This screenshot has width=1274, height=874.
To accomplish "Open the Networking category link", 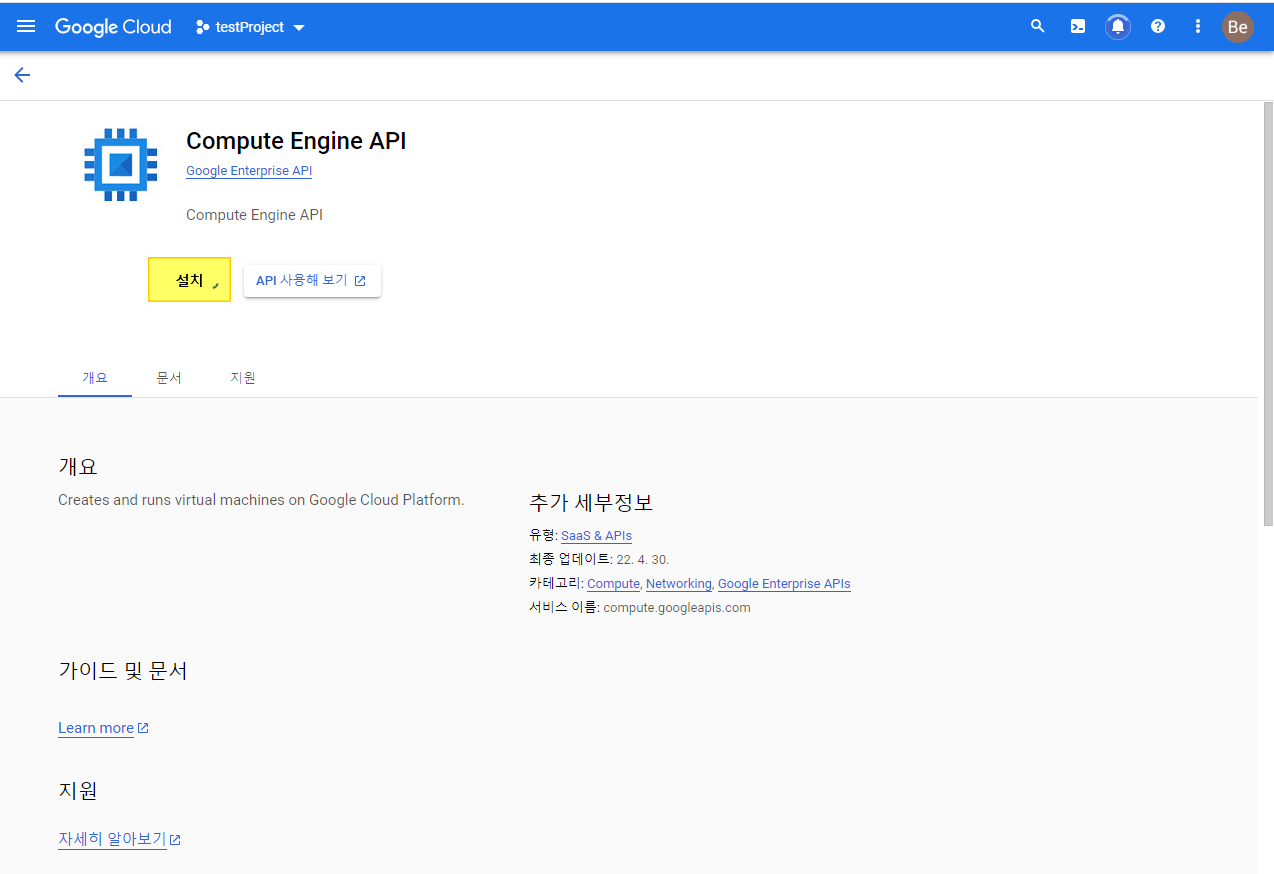I will tap(679, 584).
